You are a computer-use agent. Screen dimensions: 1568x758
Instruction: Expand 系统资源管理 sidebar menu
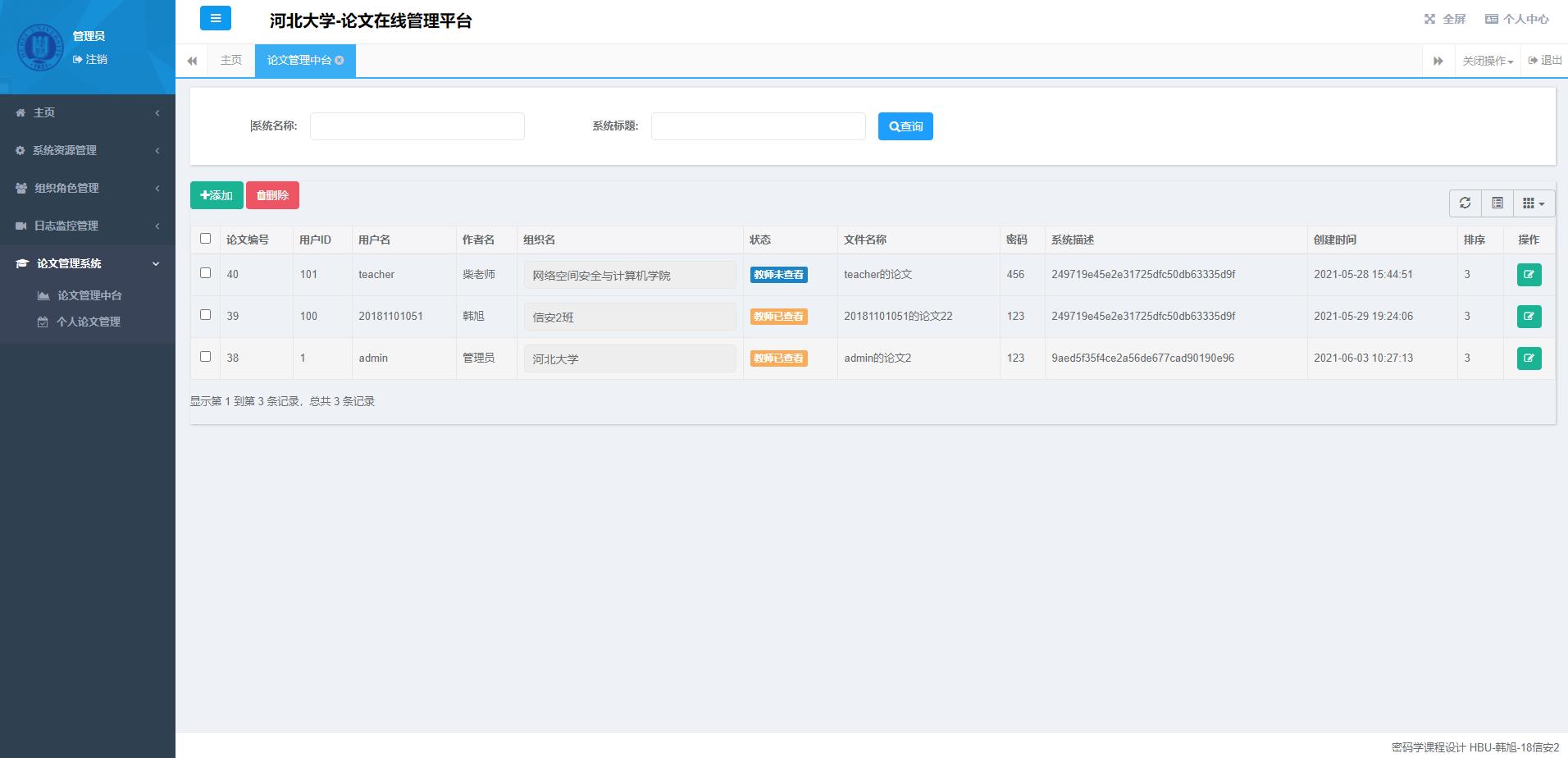(88, 150)
